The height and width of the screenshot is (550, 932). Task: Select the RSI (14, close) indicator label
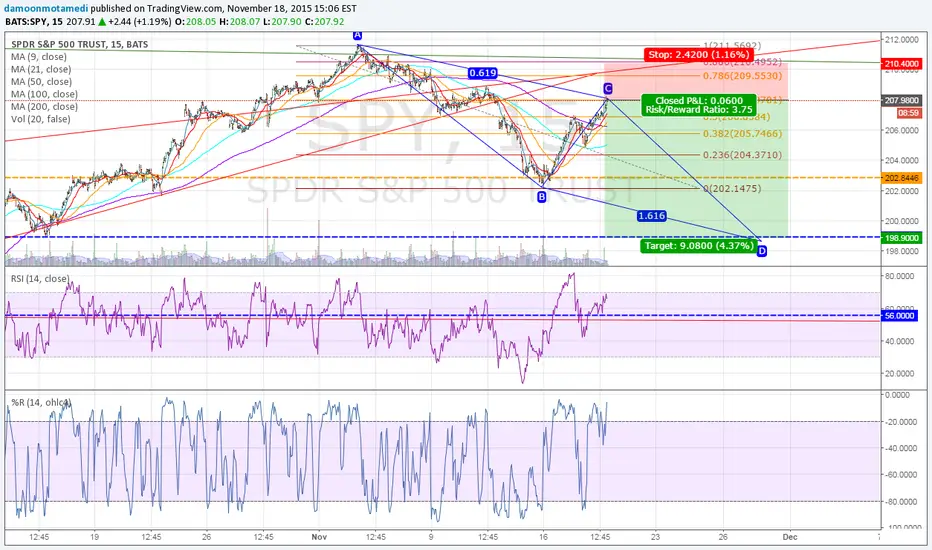click(40, 279)
